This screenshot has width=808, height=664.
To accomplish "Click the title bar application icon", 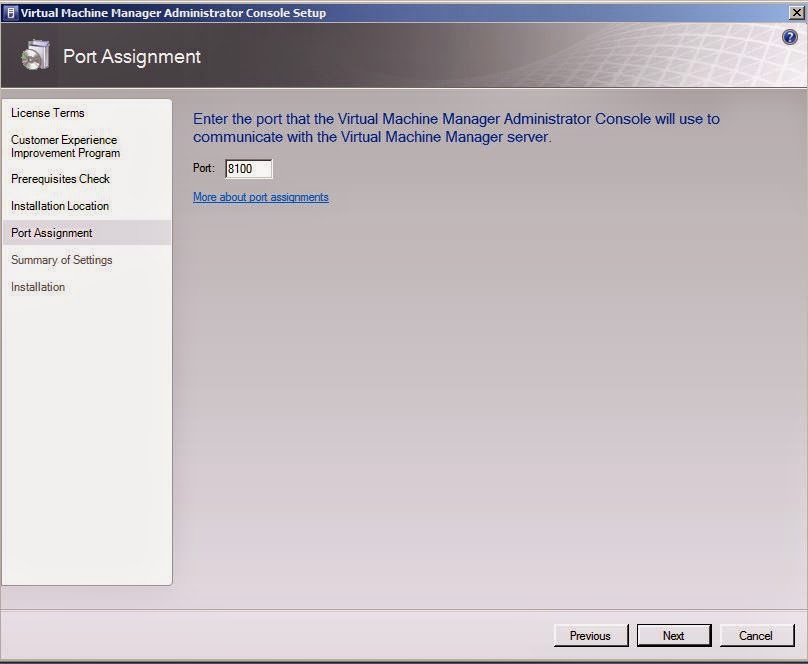I will coord(10,13).
